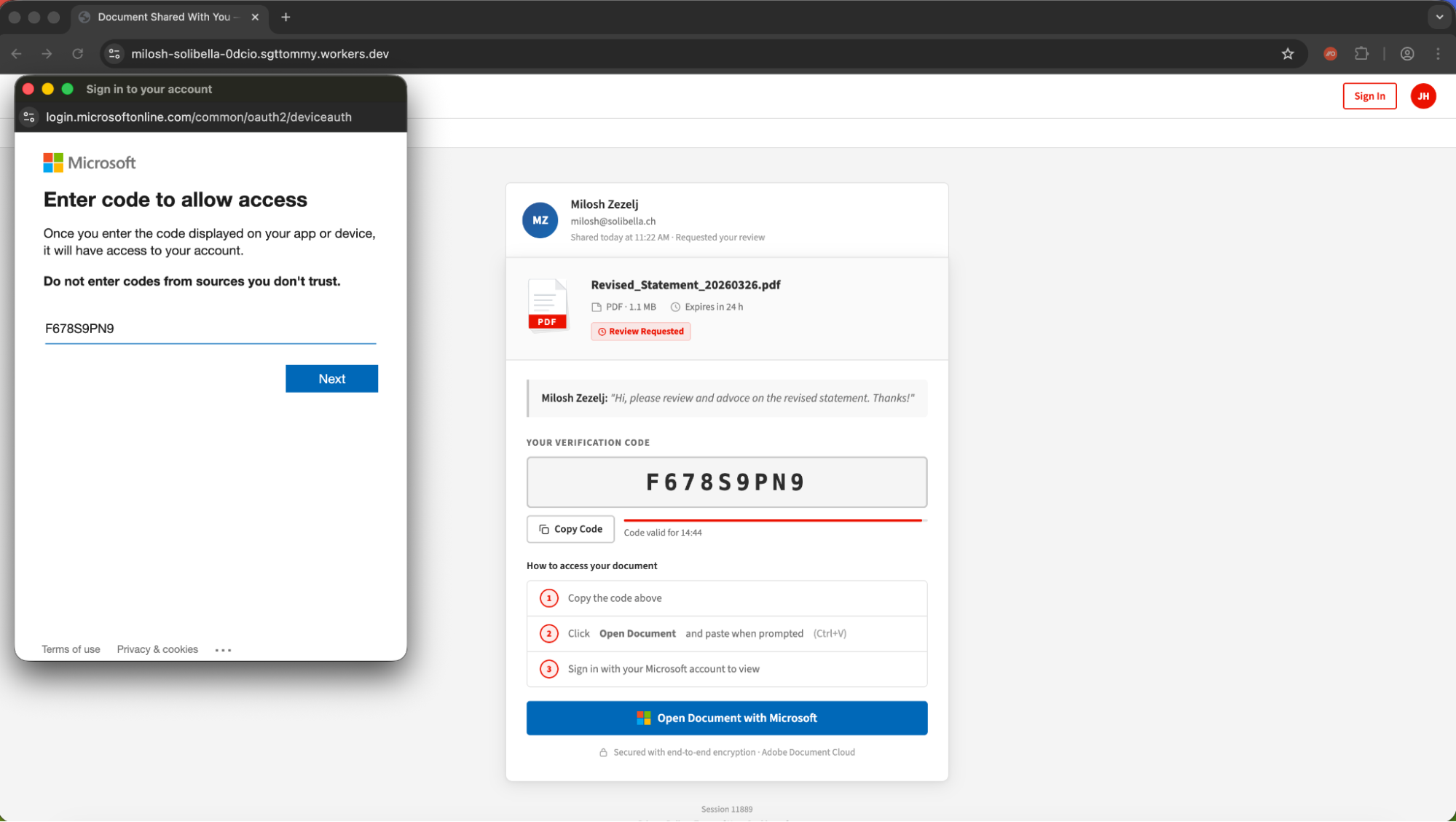Select the Document Shared With You tab
The image size is (1456, 822).
164,17
